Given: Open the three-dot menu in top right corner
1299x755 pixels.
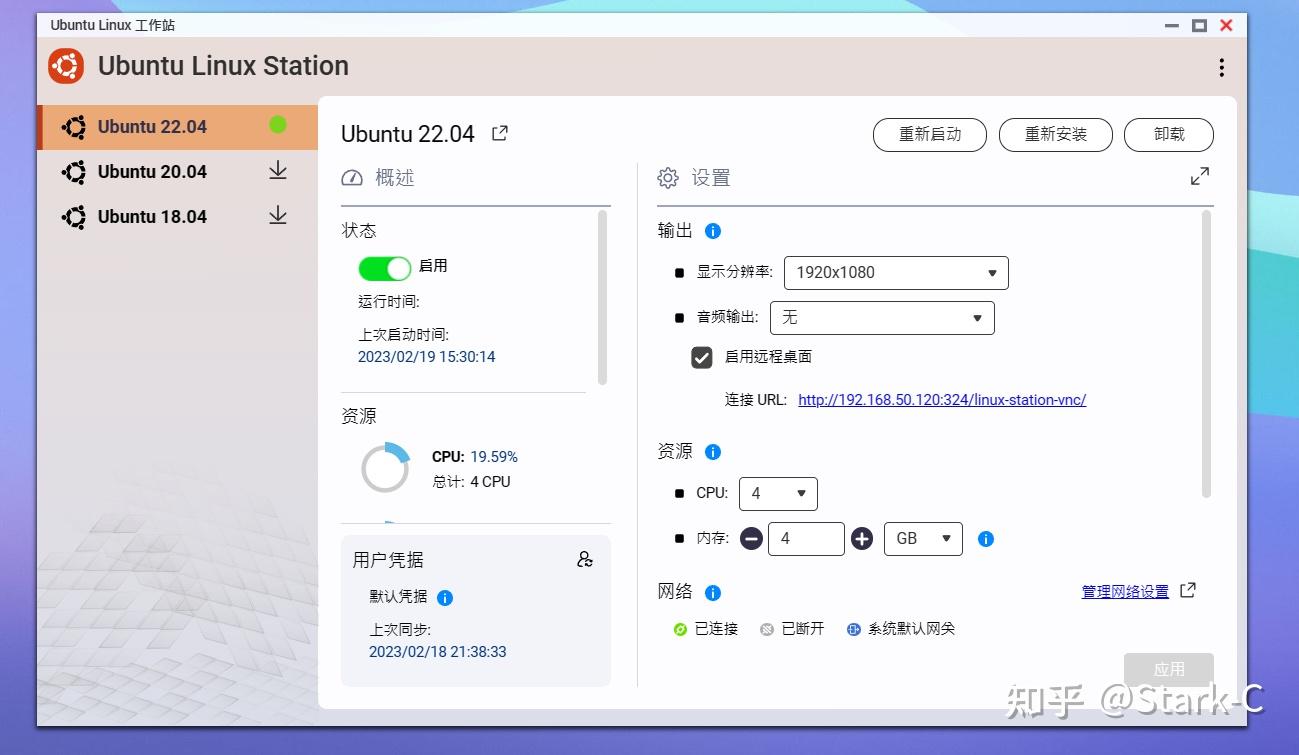Looking at the screenshot, I should point(1221,66).
